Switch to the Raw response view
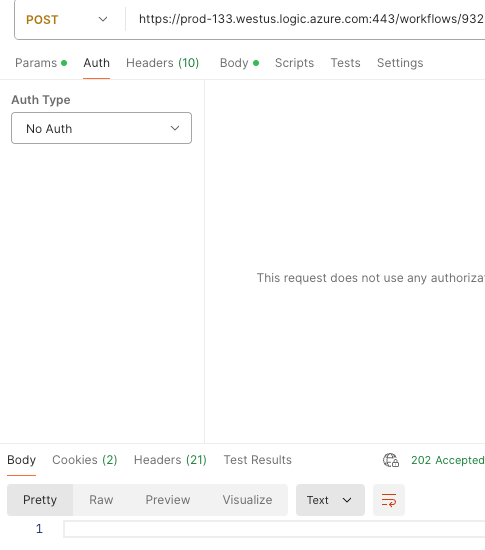Image resolution: width=485 pixels, height=550 pixels. coord(101,500)
